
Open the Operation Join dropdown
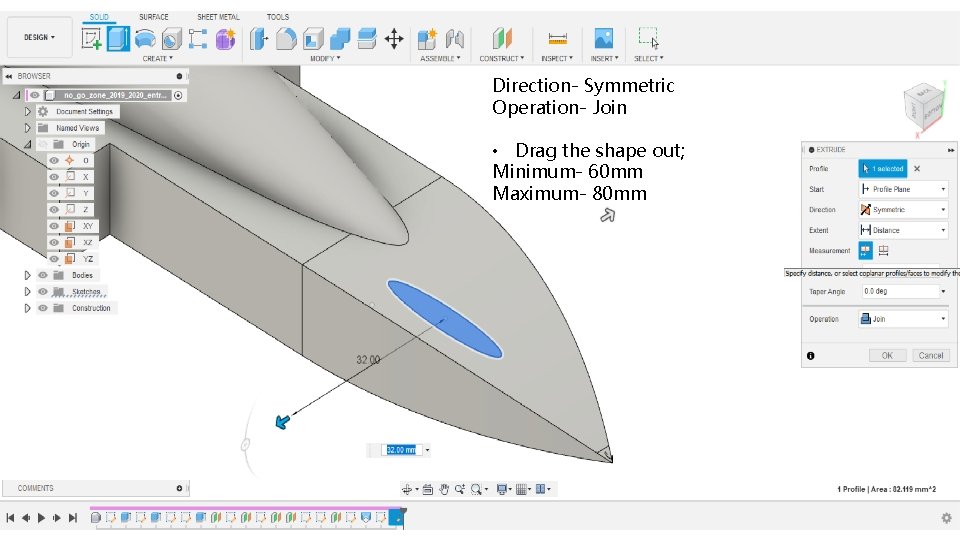coord(904,319)
